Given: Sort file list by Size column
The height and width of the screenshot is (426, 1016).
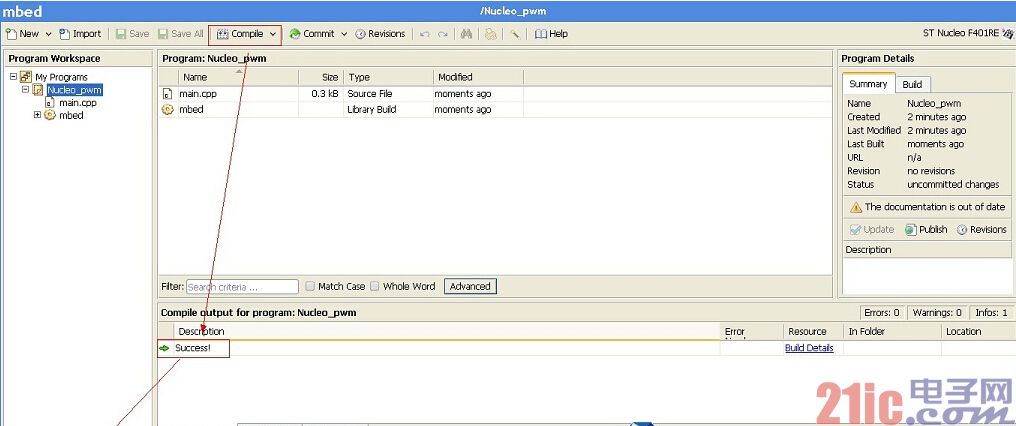Looking at the screenshot, I should 321,77.
